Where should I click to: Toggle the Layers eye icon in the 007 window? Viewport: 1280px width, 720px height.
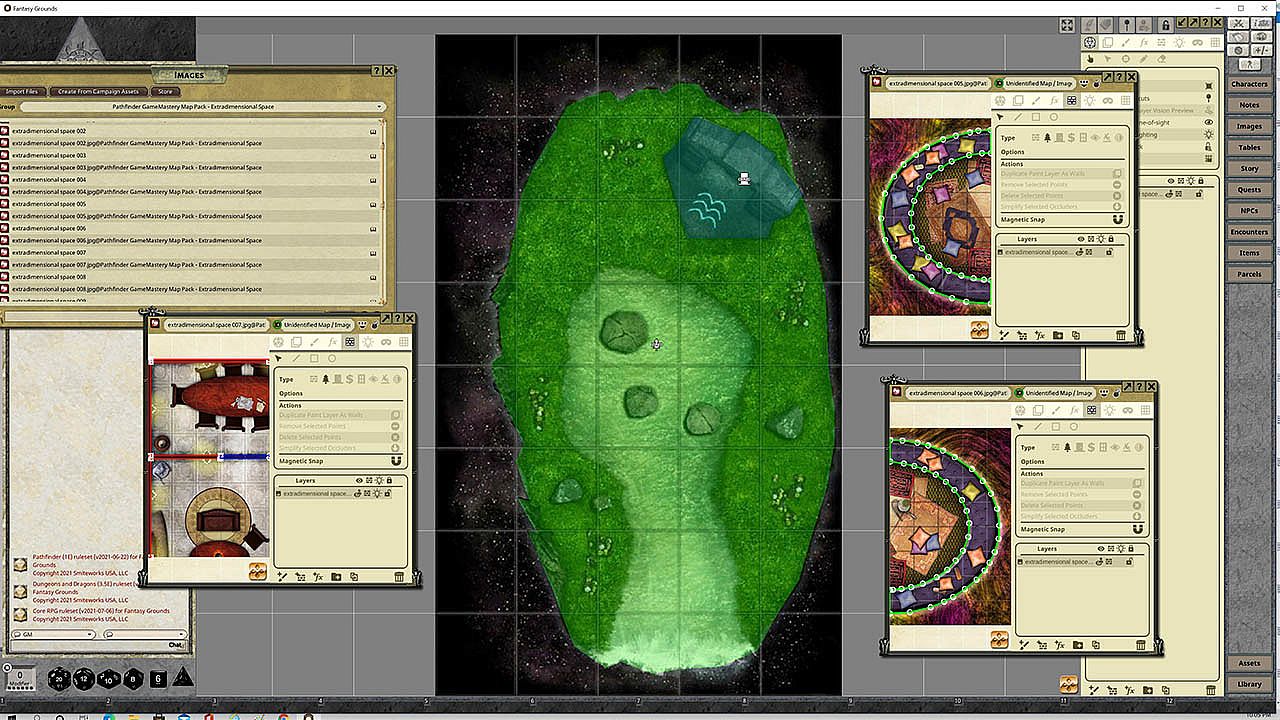(x=359, y=480)
